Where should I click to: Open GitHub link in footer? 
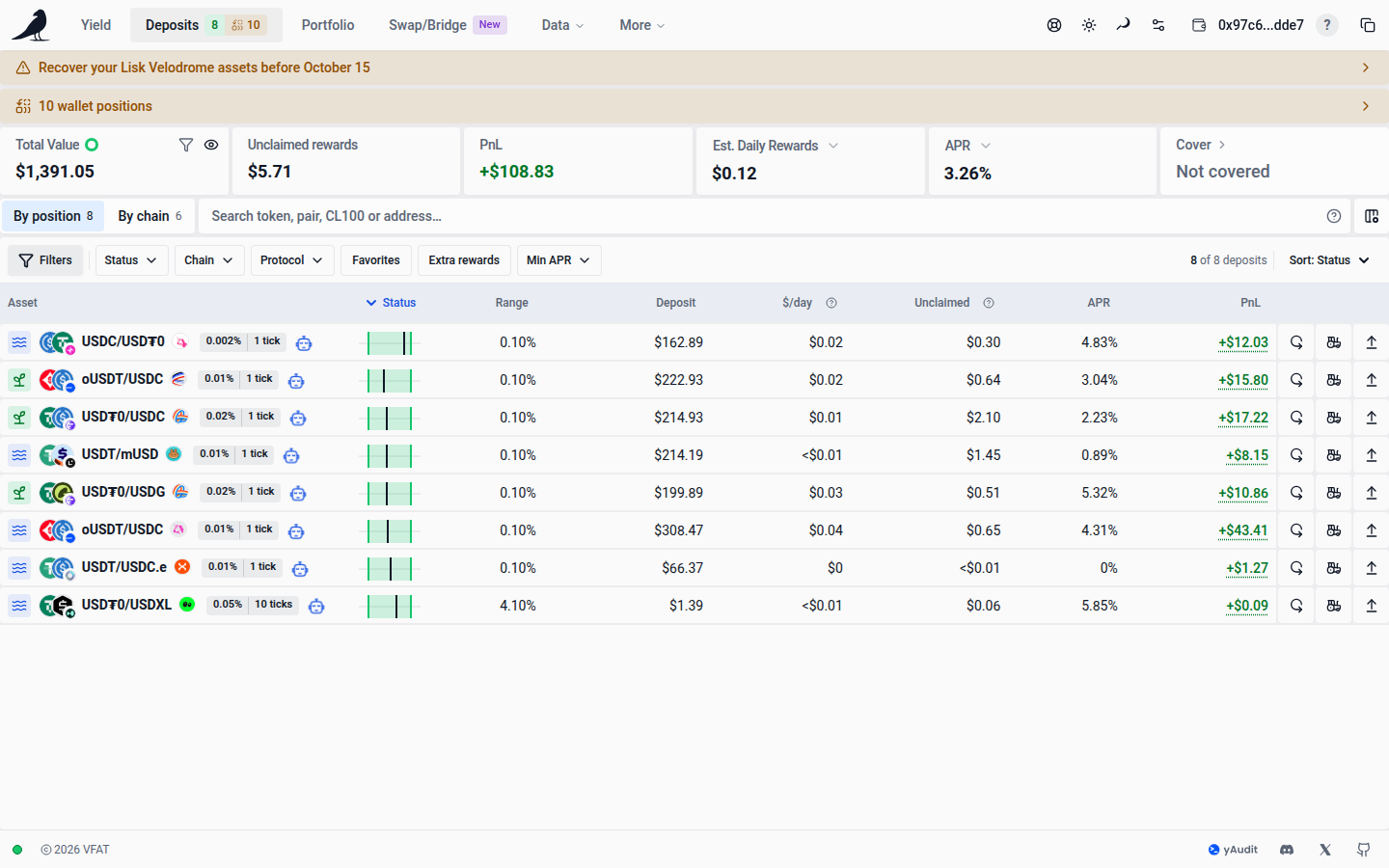(1364, 850)
